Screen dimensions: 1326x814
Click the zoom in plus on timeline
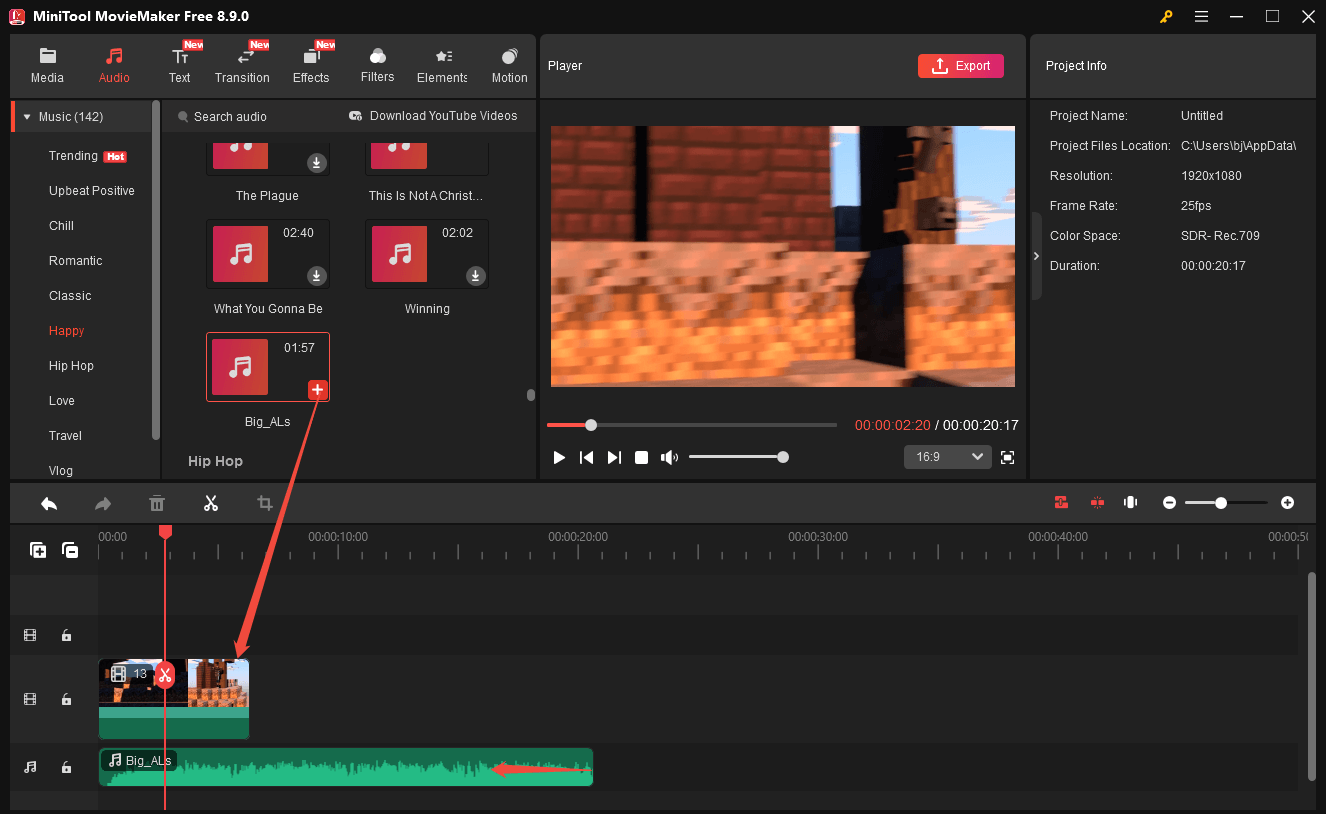(x=1287, y=503)
